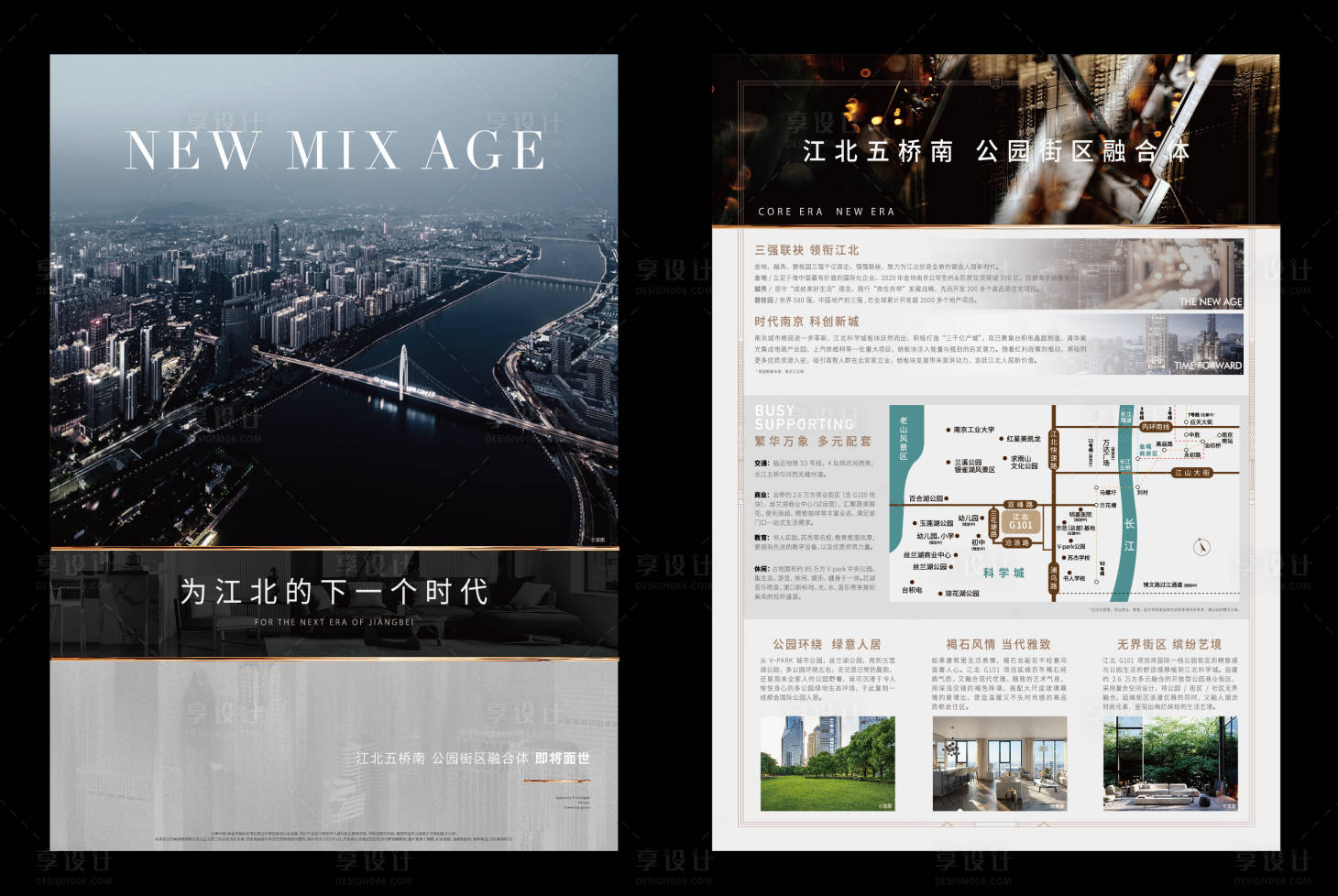The width and height of the screenshot is (1338, 896).
Task: Click the 红星美凯龙 map point
Action: (1020, 439)
